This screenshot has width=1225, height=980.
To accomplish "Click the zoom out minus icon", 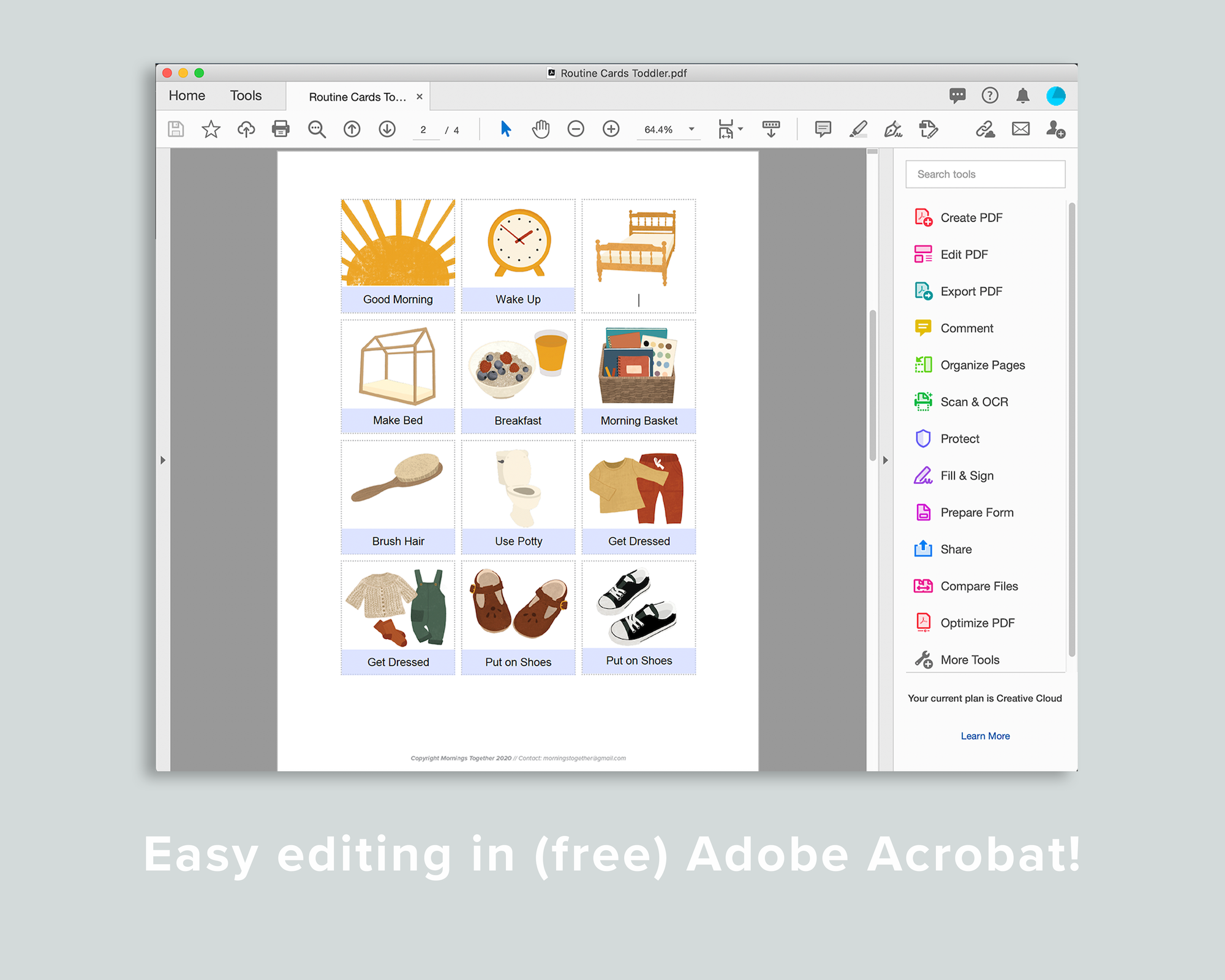I will click(x=576, y=129).
